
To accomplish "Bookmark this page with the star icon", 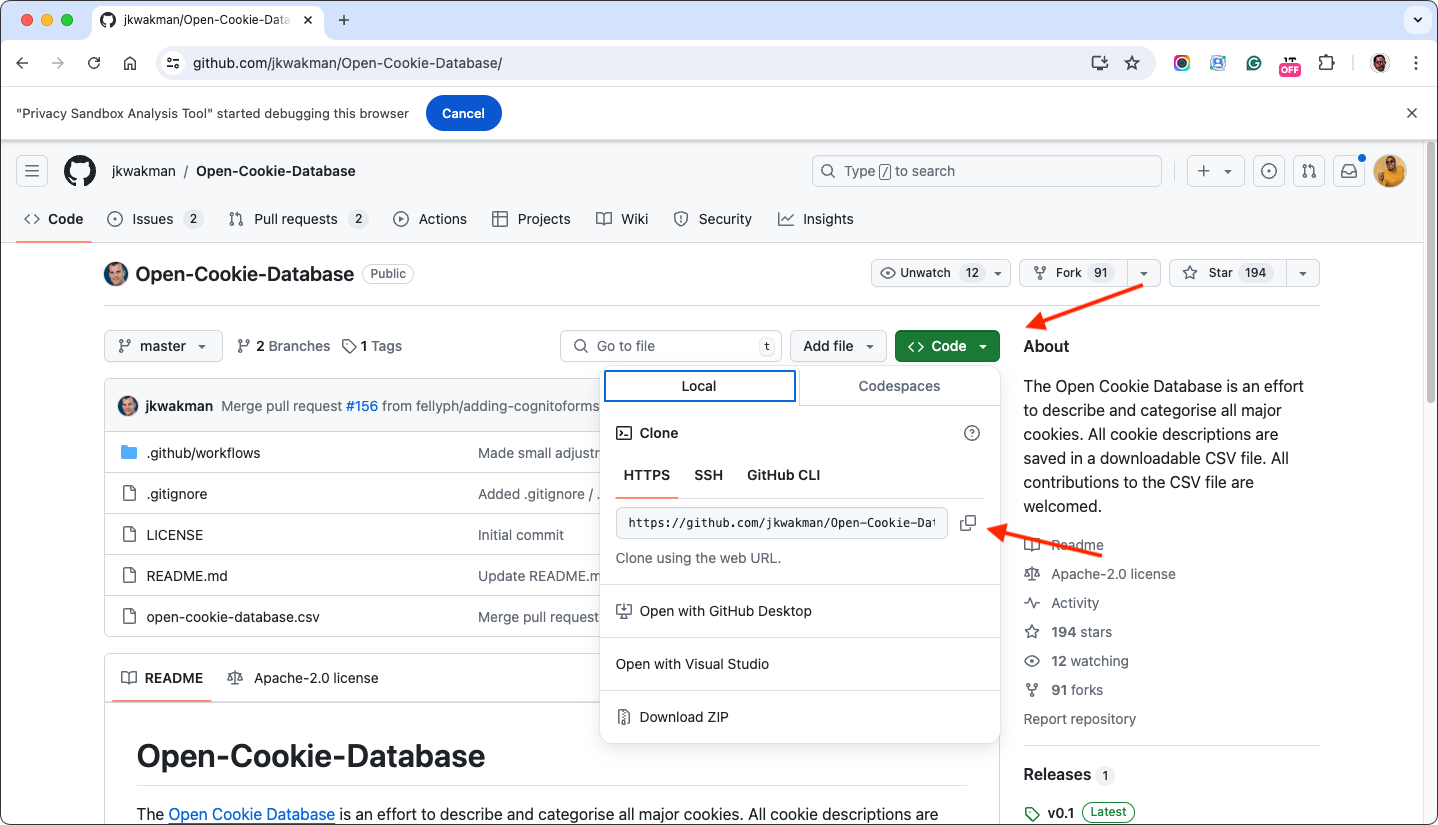I will [1132, 63].
